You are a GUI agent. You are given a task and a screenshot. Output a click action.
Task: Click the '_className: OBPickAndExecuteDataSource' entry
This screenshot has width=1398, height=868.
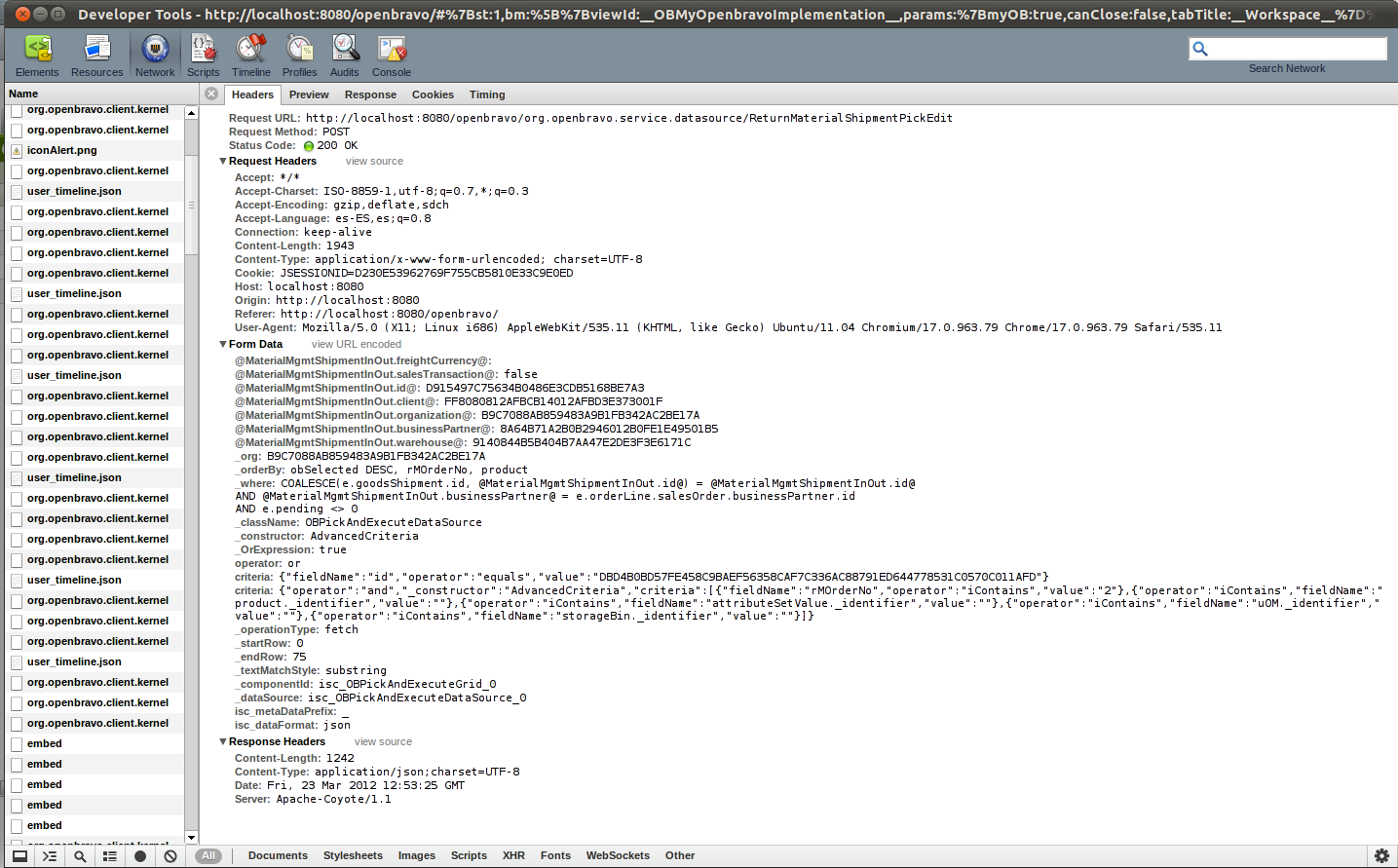click(x=359, y=523)
